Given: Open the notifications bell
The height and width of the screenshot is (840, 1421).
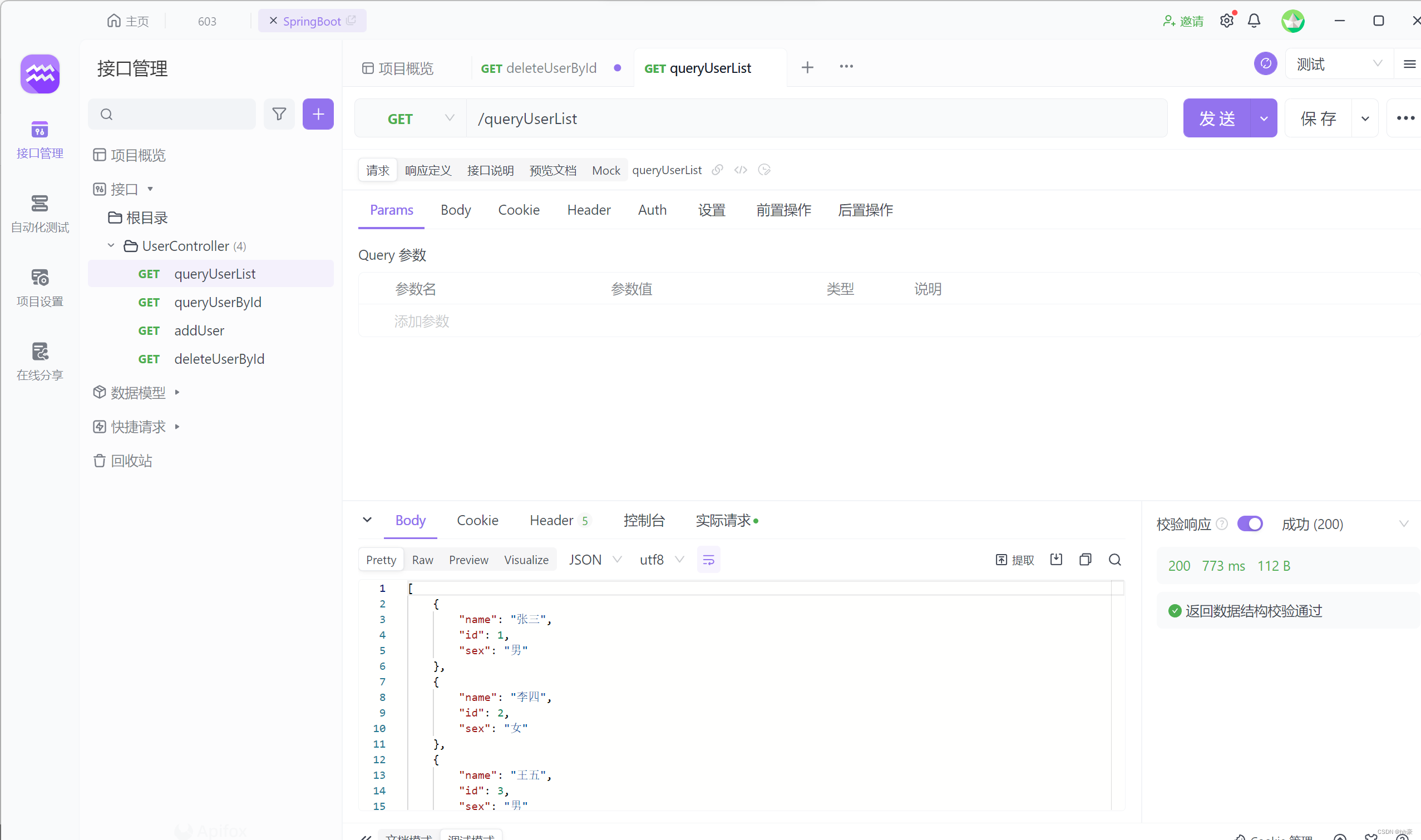Looking at the screenshot, I should tap(1254, 21).
